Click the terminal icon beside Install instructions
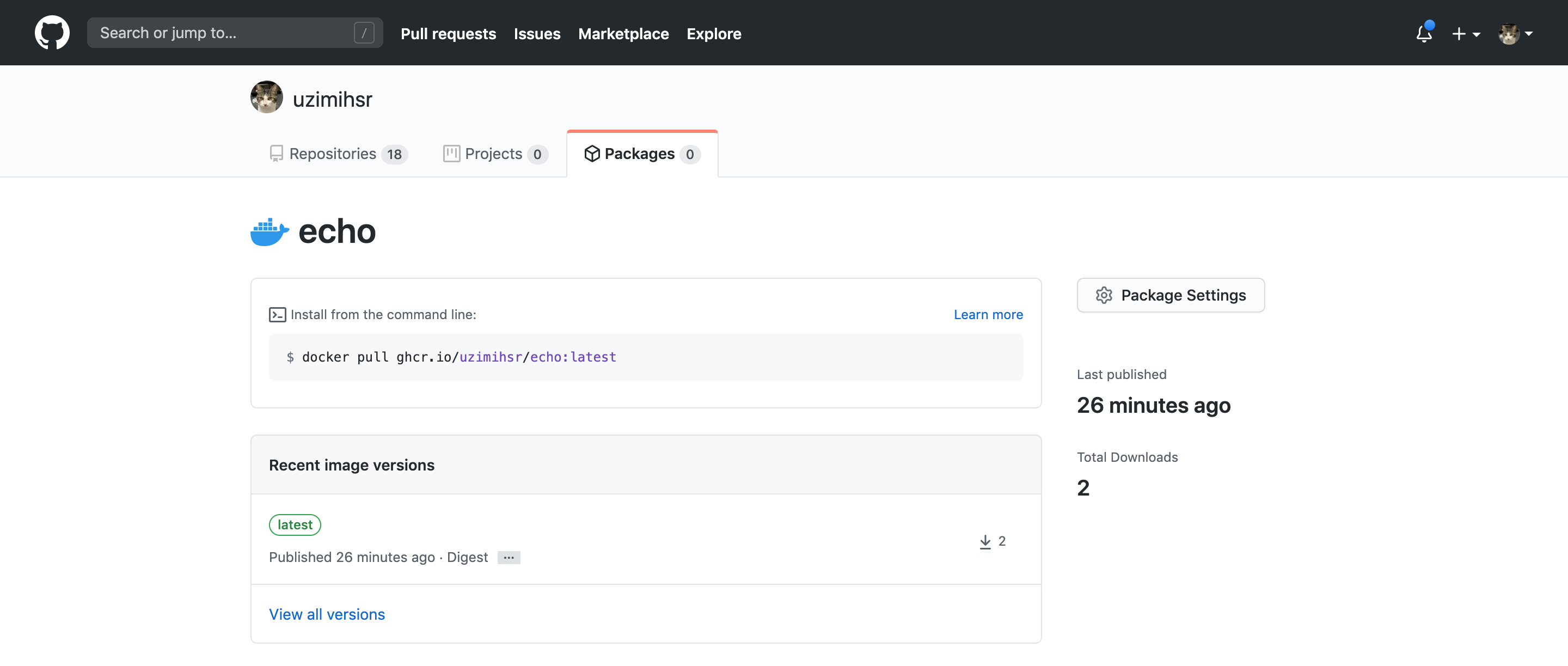This screenshot has height=666, width=1568. tap(278, 315)
